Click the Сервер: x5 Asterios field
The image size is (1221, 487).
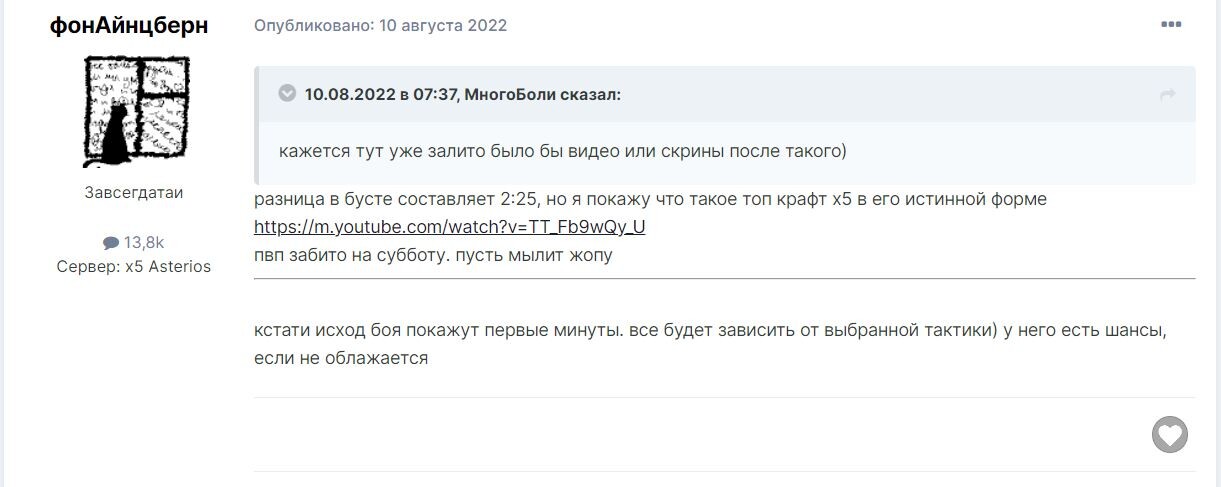tap(134, 267)
